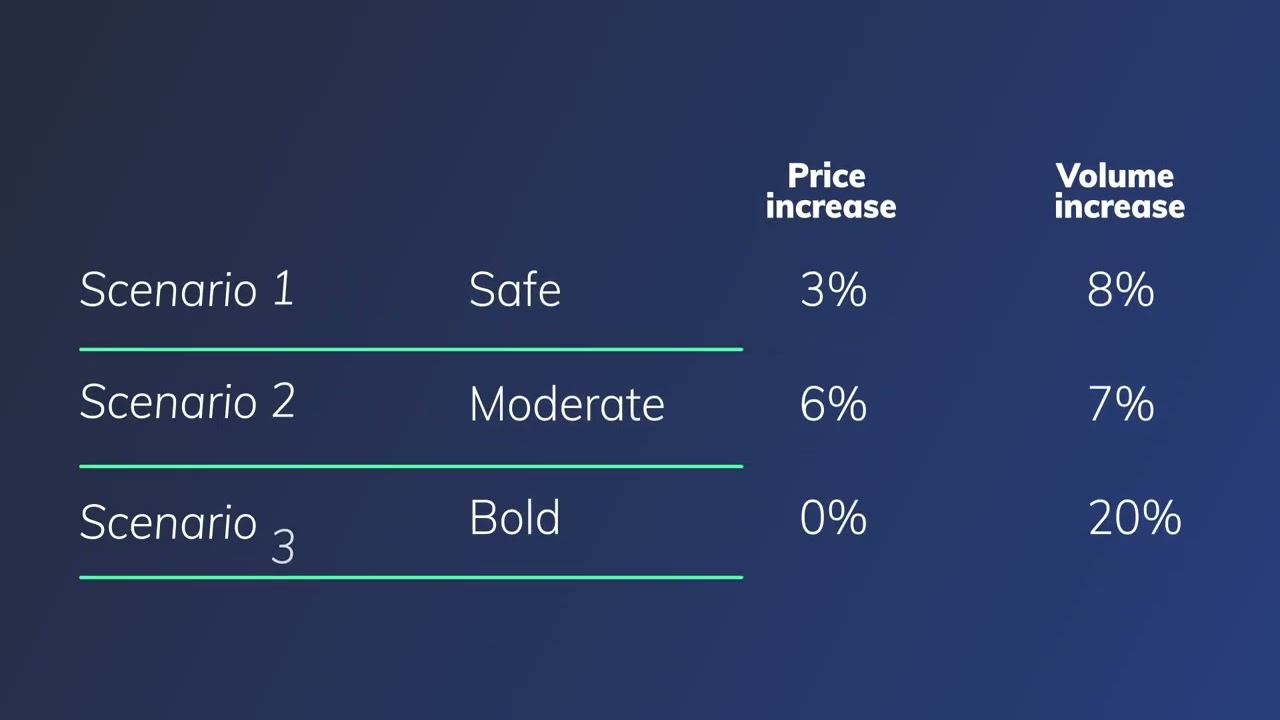The width and height of the screenshot is (1280, 720).
Task: Select the 8% volume increase value
Action: [x=1120, y=290]
